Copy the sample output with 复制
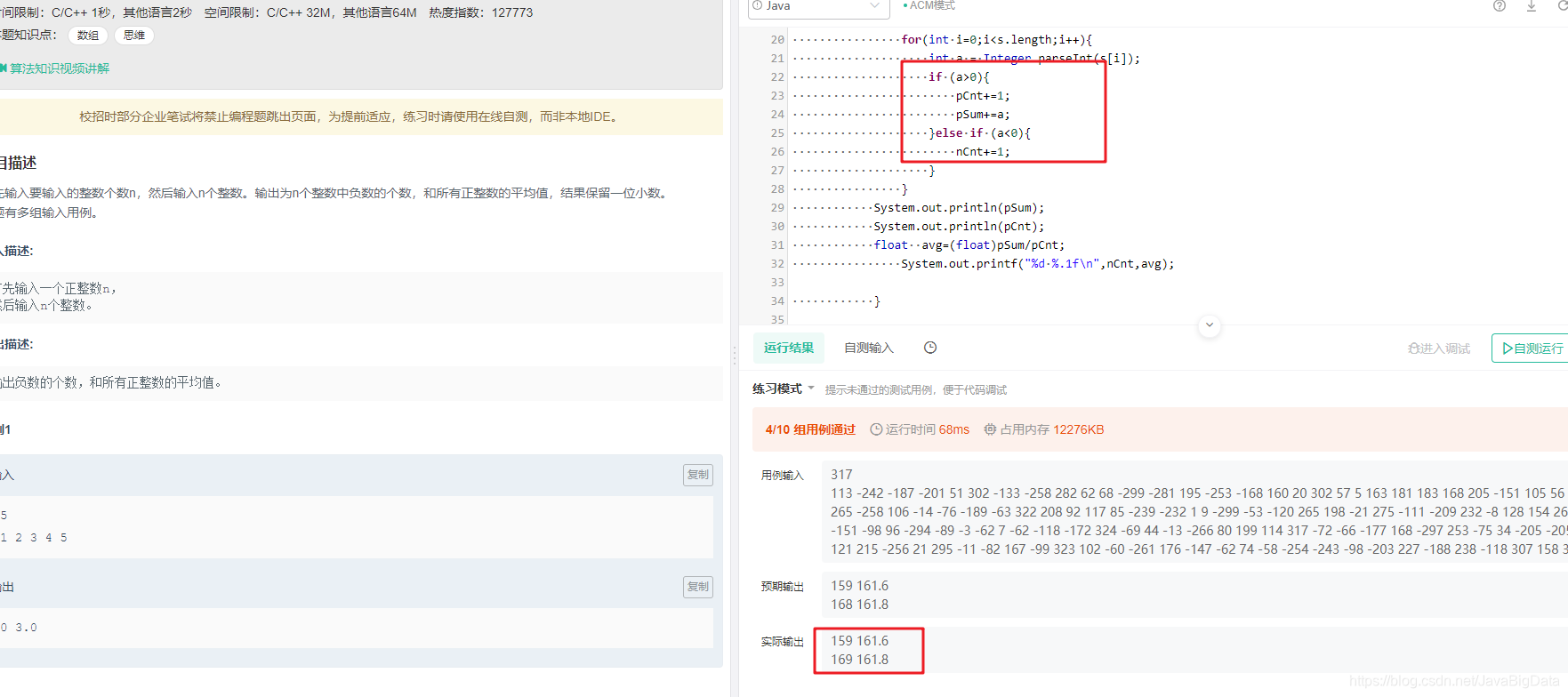 pyautogui.click(x=698, y=587)
